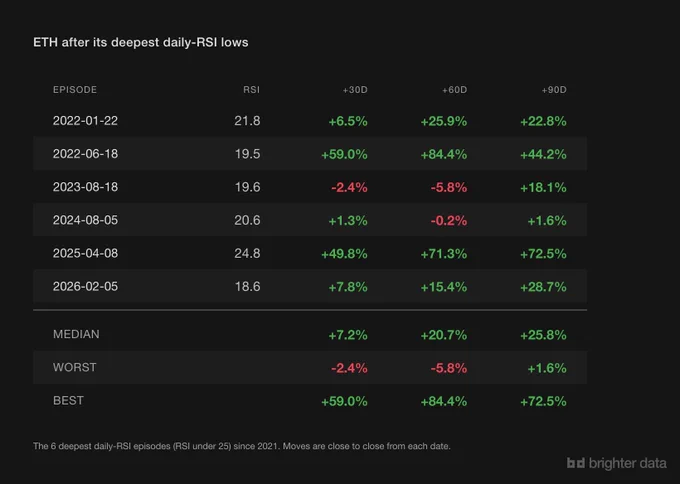Select the 2023-08-18 episode date
680x484 pixels.
pyautogui.click(x=85, y=187)
